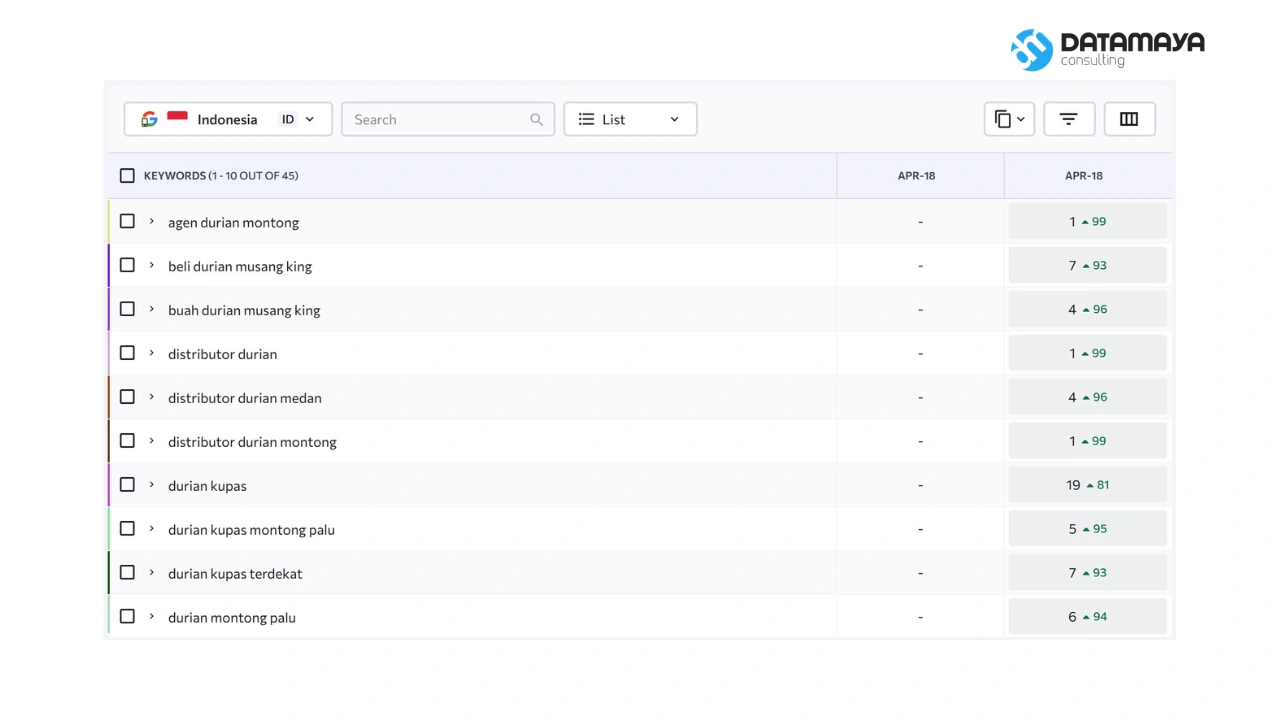The width and height of the screenshot is (1280, 720).
Task: Check the distributor durian checkbox
Action: [x=127, y=353]
